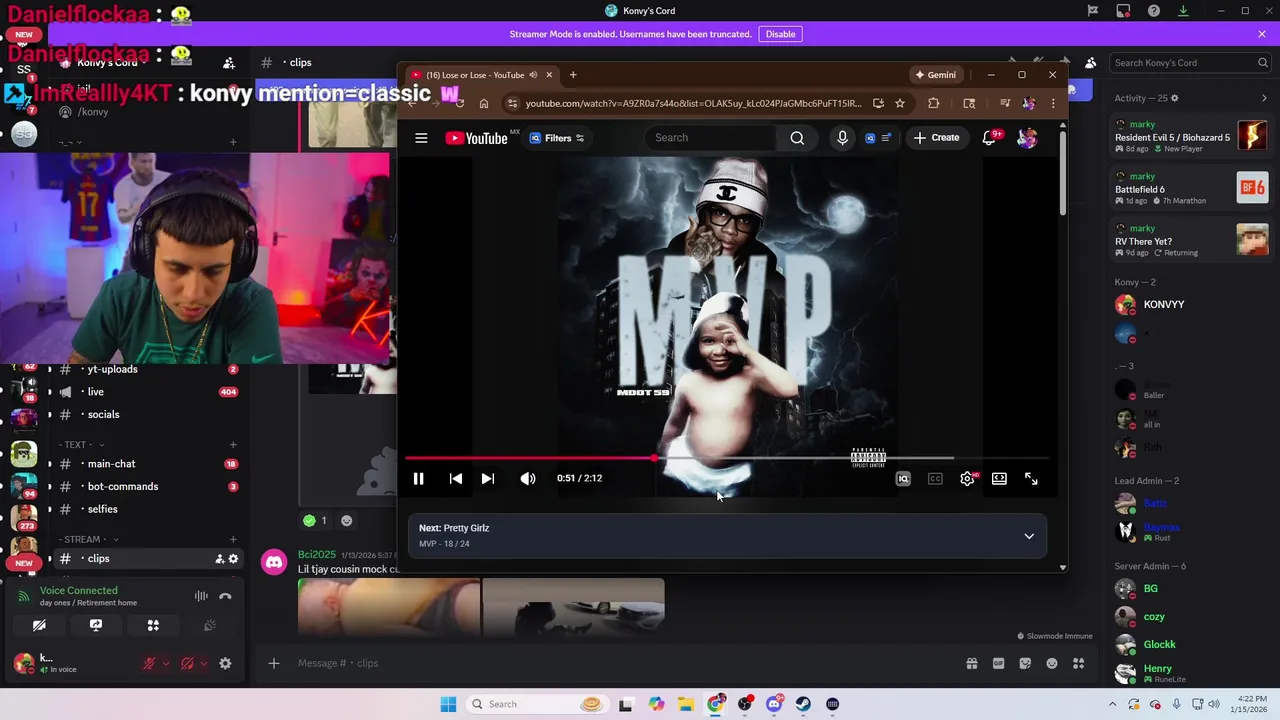Viewport: 1280px width, 720px height.
Task: Dismiss the Streamer Mode banner
Action: tap(1262, 34)
